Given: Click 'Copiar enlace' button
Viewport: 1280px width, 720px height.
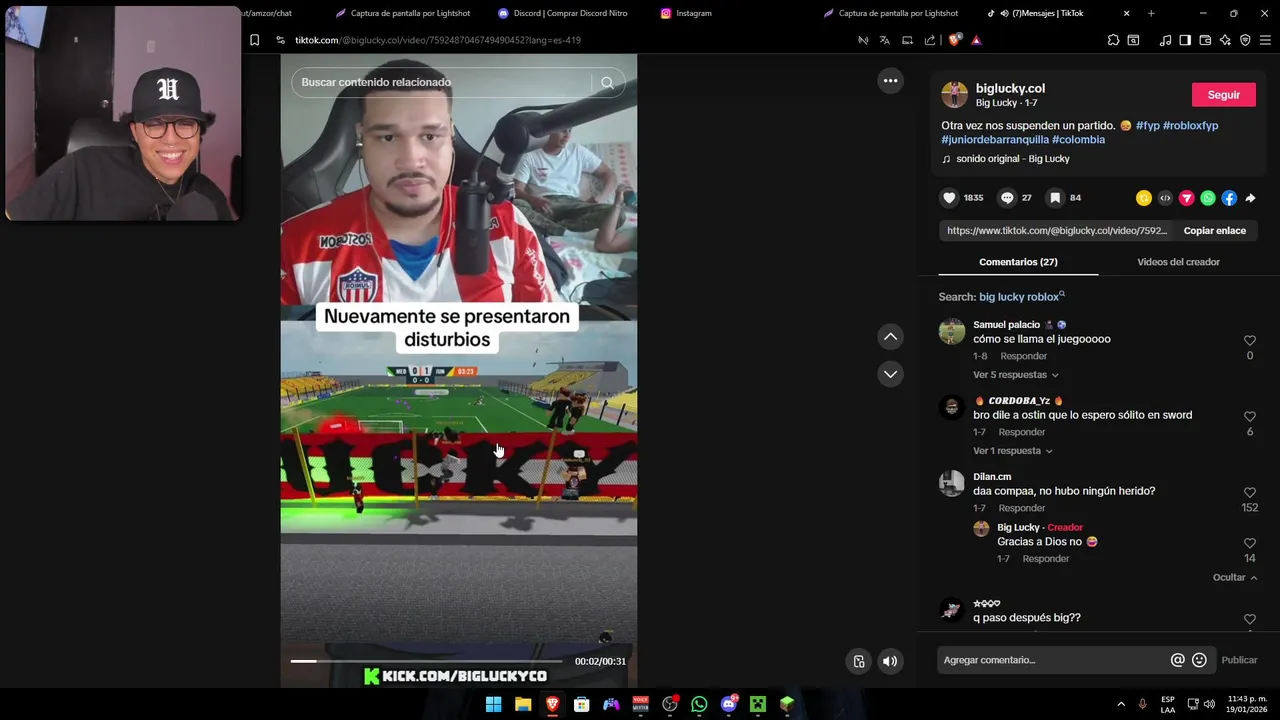Looking at the screenshot, I should point(1215,230).
